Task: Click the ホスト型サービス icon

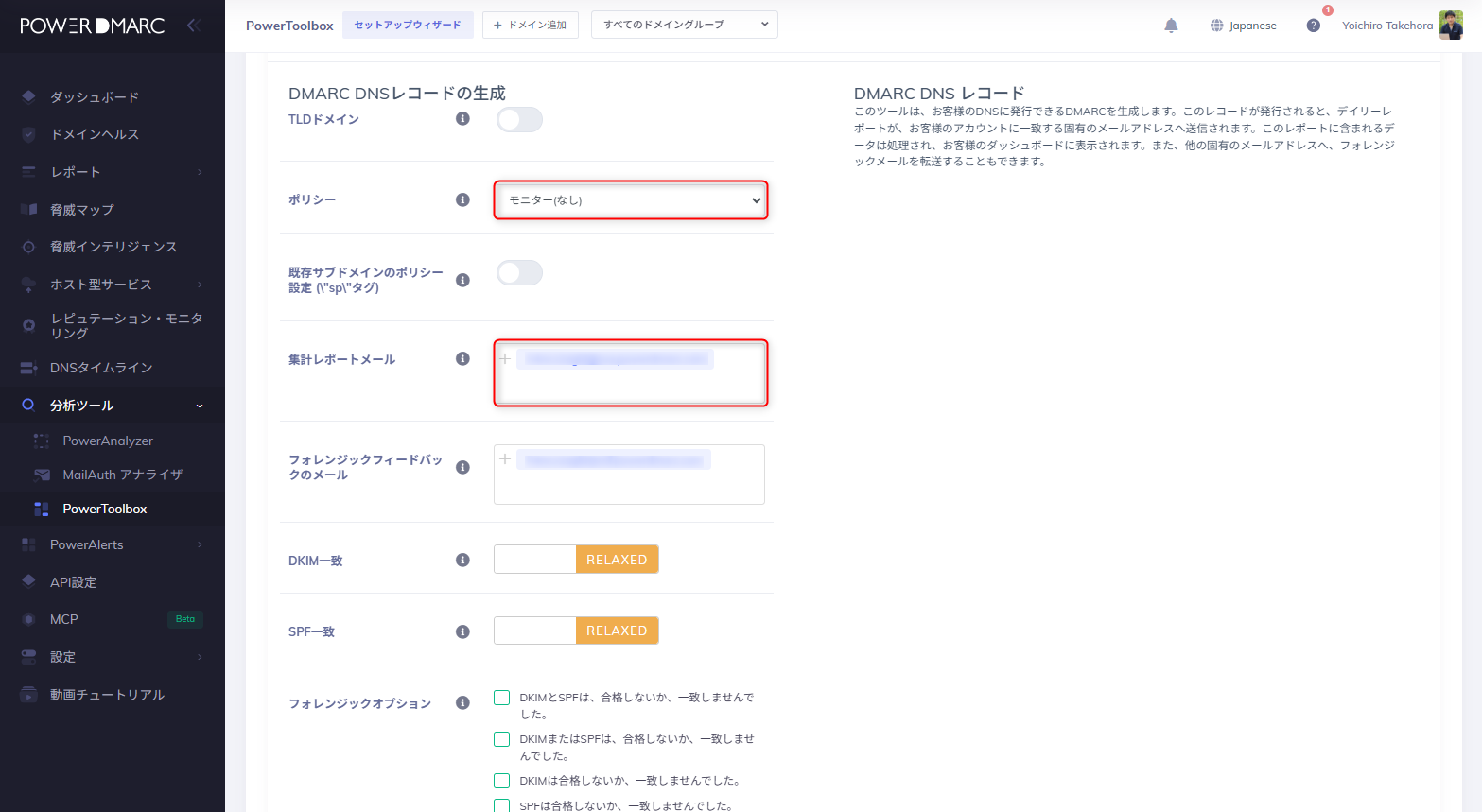Action: point(28,284)
